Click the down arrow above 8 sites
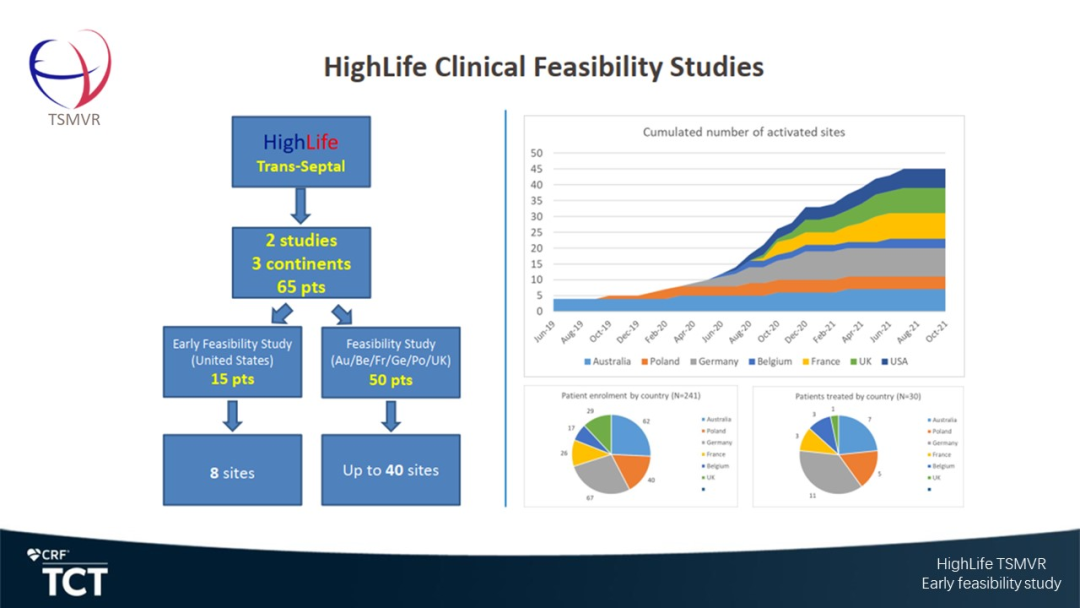1080x608 pixels. coord(232,415)
